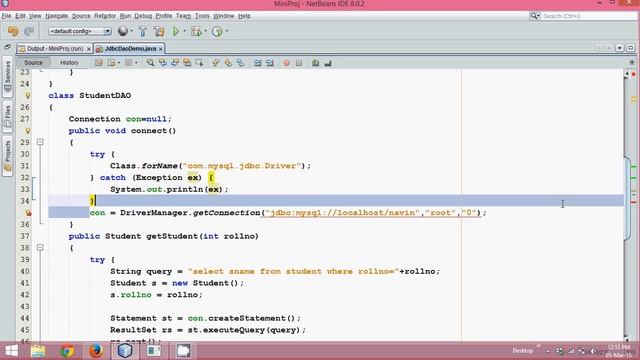Image resolution: width=640 pixels, height=360 pixels.
Task: Click the green Run Project button
Action: [176, 31]
